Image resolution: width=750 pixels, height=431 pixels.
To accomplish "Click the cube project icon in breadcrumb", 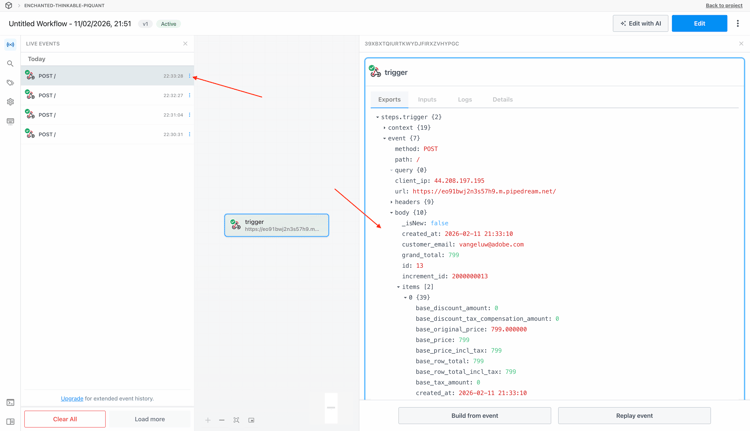I will coord(8,5).
